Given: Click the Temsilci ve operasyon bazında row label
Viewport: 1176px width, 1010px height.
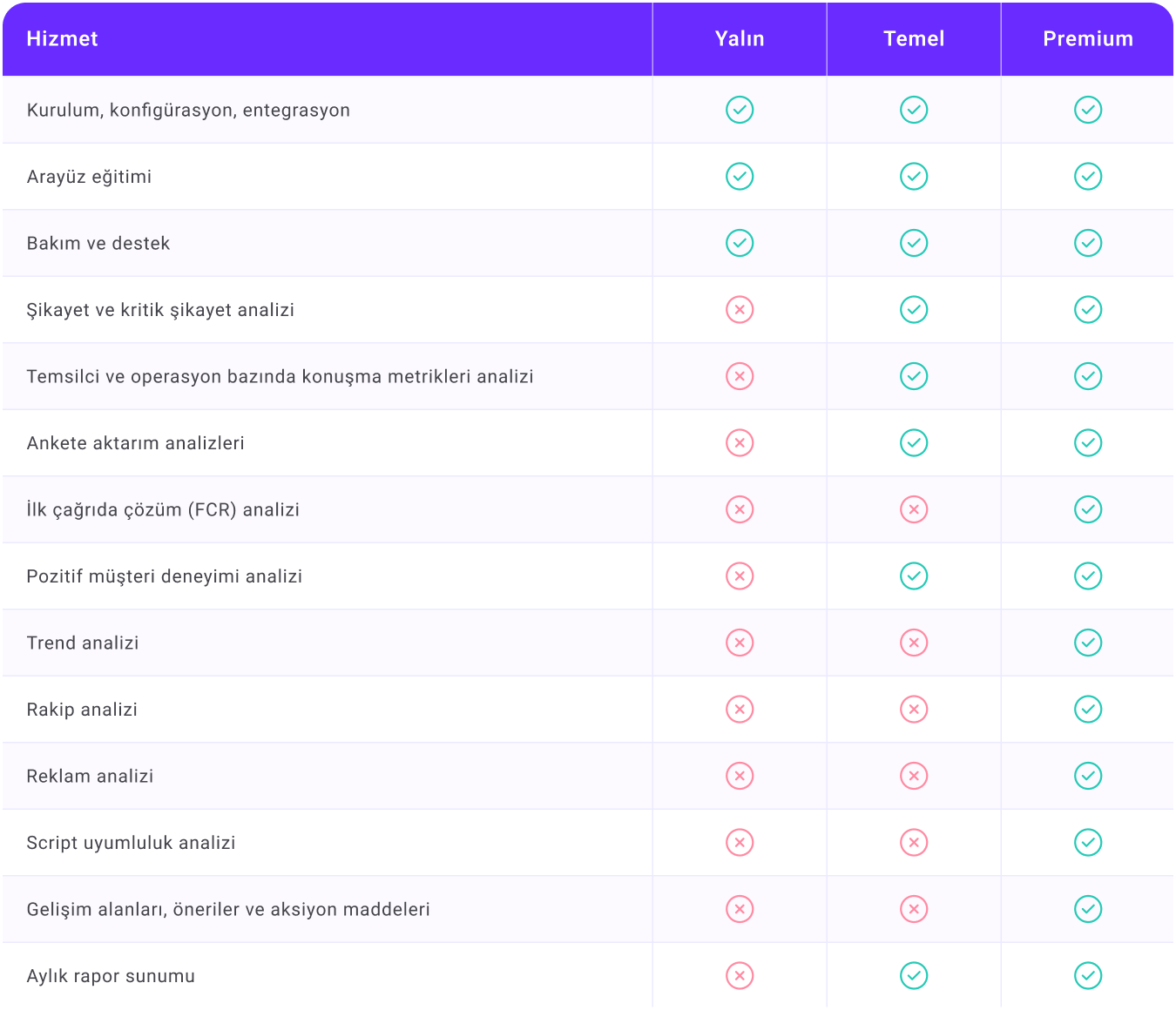Looking at the screenshot, I should [280, 377].
